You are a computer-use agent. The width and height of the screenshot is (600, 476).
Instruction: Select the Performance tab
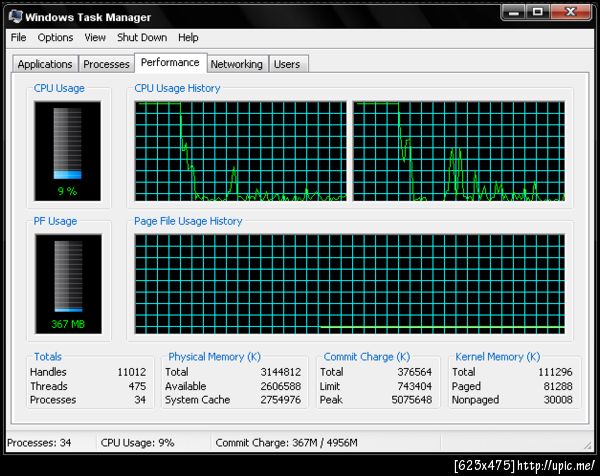(x=170, y=62)
